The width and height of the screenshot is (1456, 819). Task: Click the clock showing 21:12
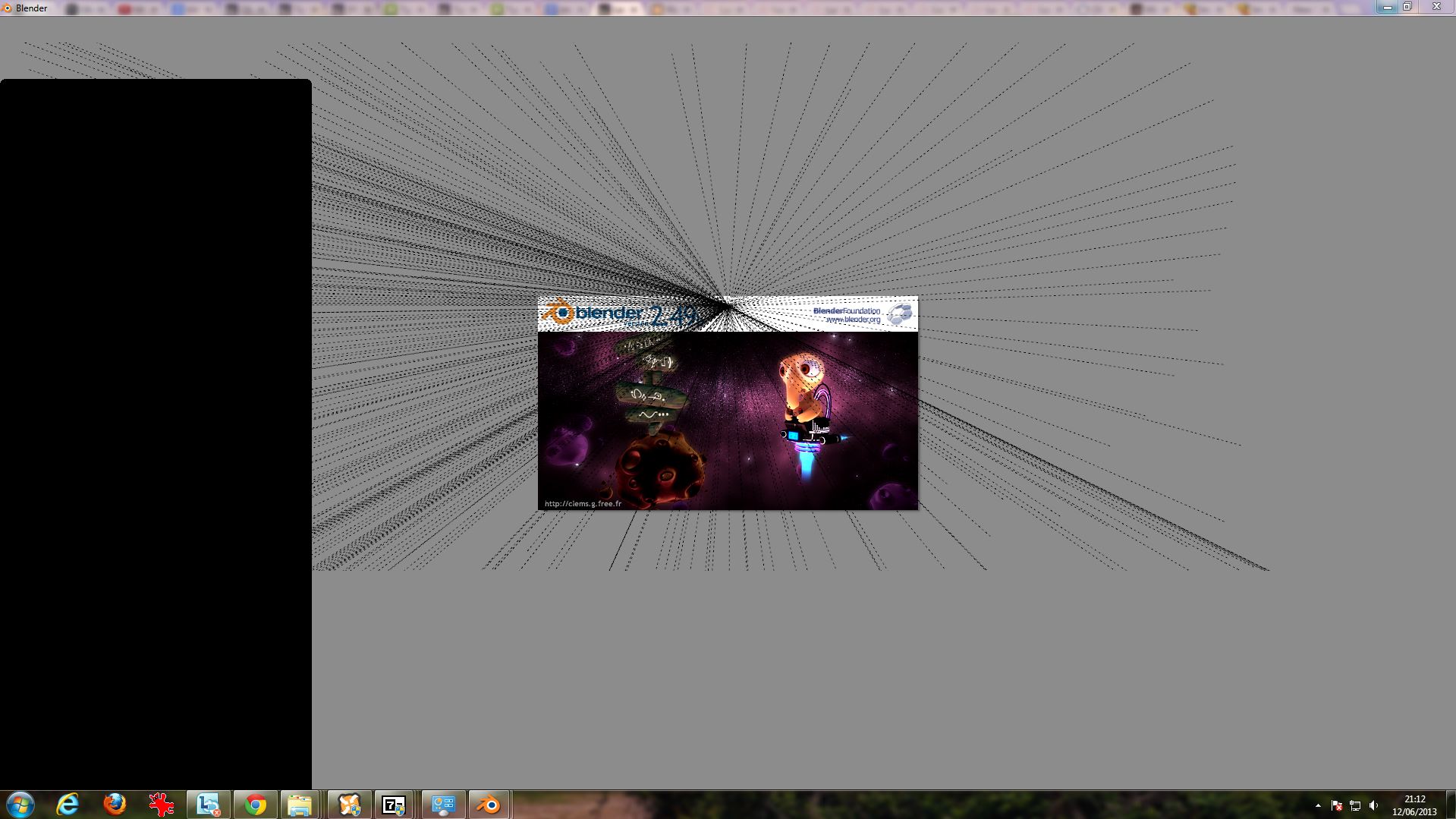[1414, 805]
